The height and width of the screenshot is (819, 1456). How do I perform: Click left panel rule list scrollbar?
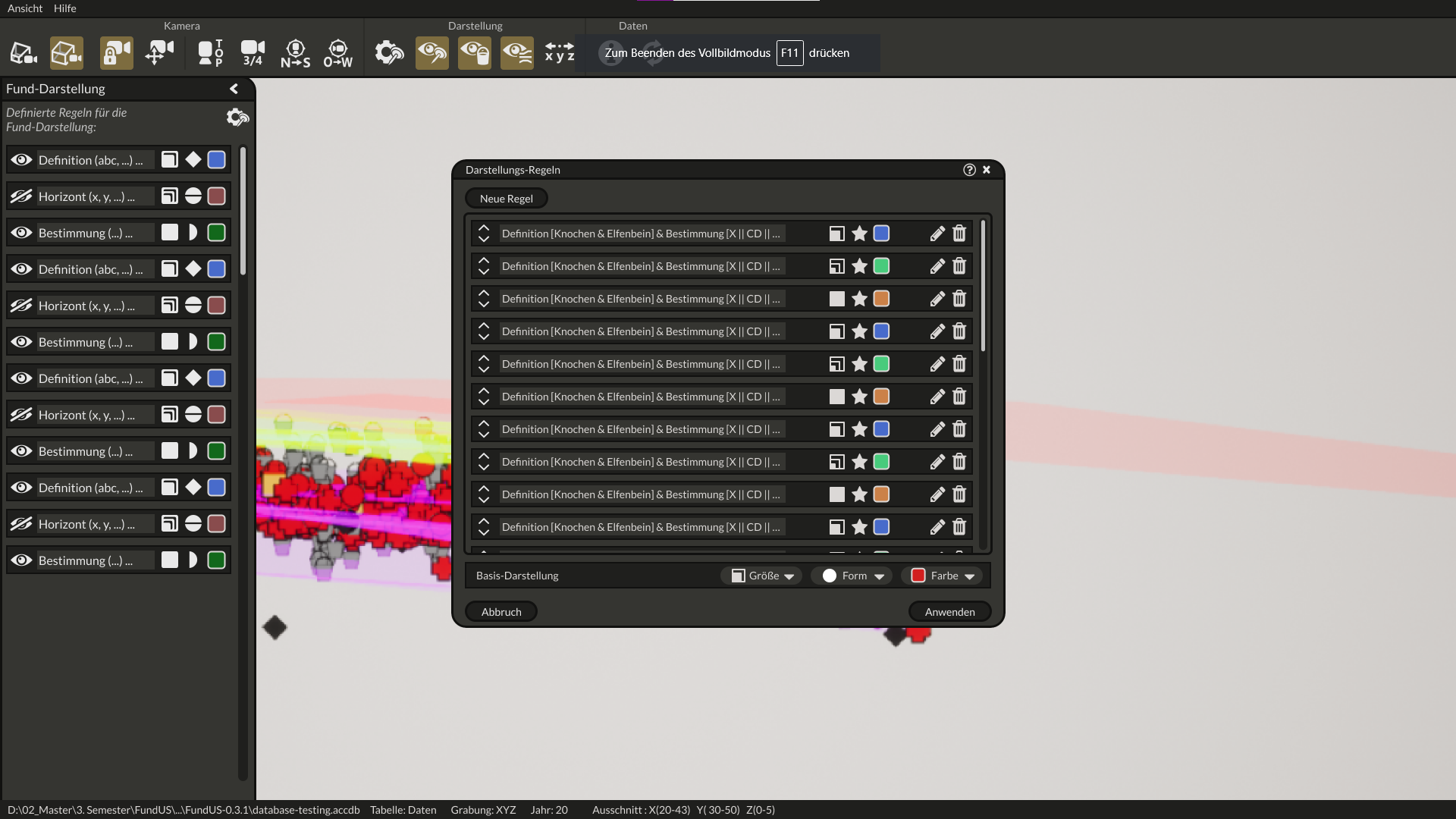pos(243,211)
